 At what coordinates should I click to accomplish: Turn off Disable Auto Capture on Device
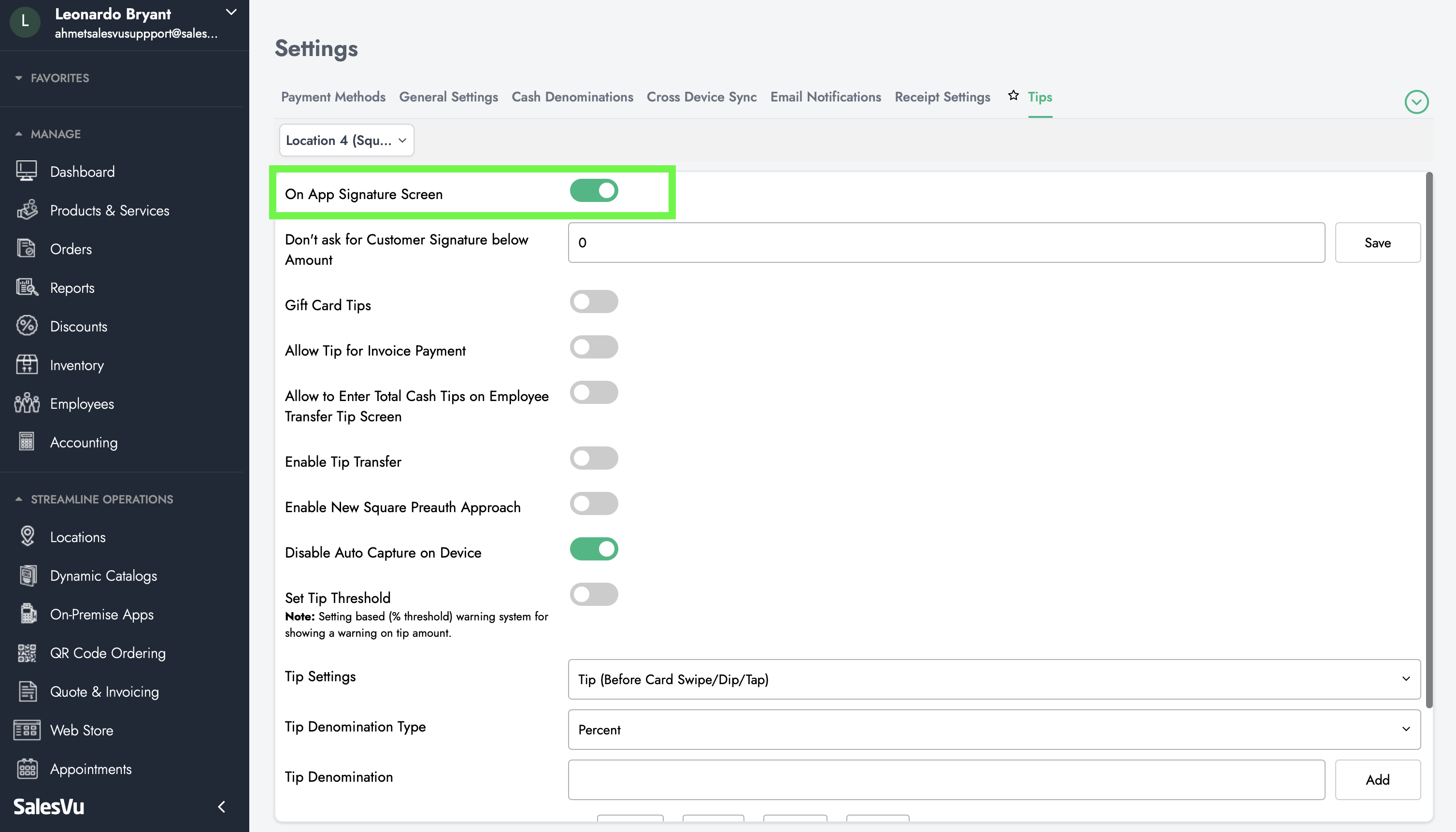594,549
